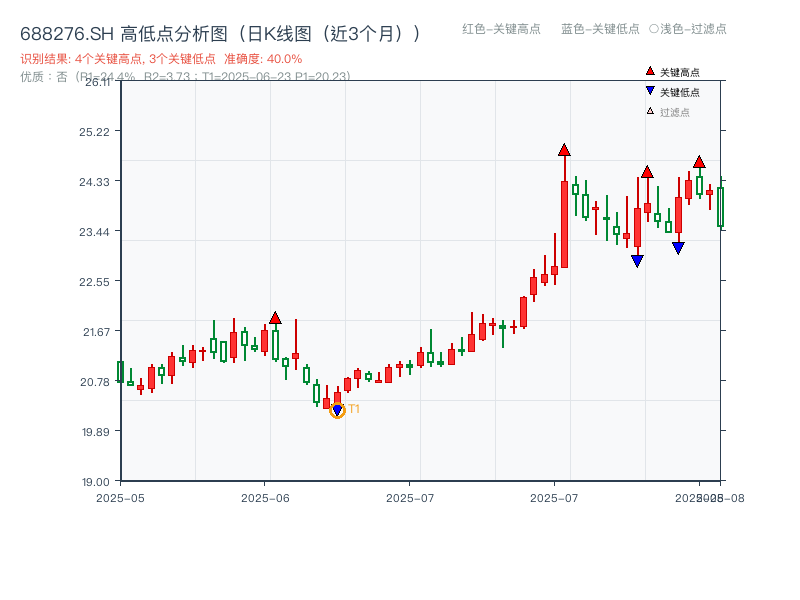
Task: Click the pale triangle icon beside 过滤点 legend
Action: click(648, 111)
